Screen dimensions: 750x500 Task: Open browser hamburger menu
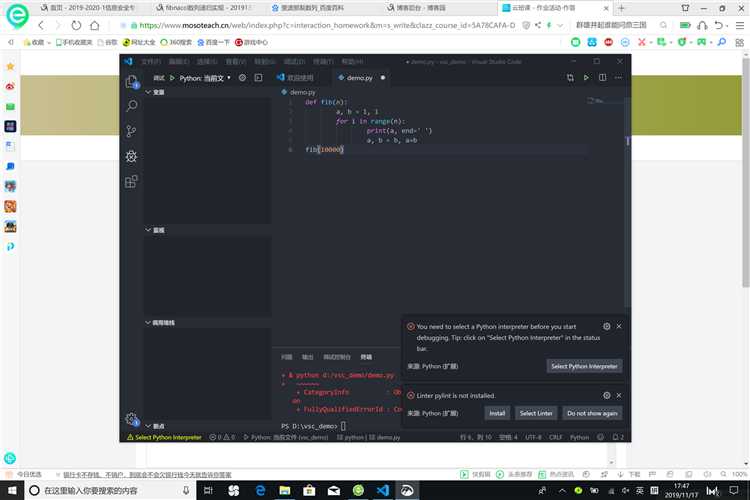click(x=739, y=25)
